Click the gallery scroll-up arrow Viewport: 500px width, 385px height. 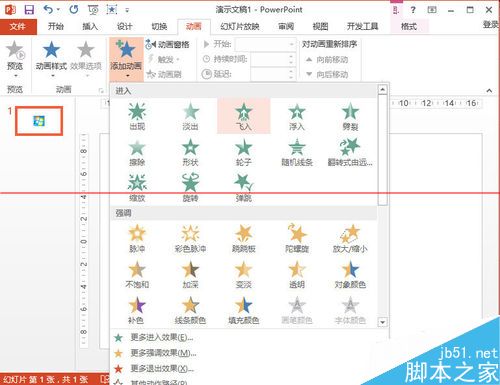pyautogui.click(x=382, y=89)
